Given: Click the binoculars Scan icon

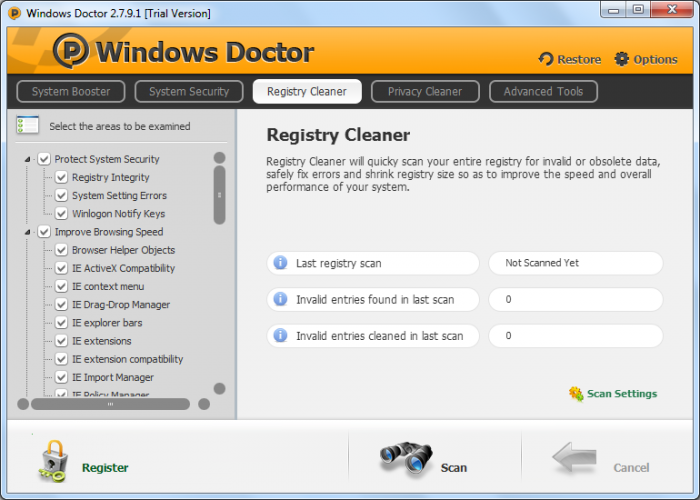Looking at the screenshot, I should click(x=407, y=458).
